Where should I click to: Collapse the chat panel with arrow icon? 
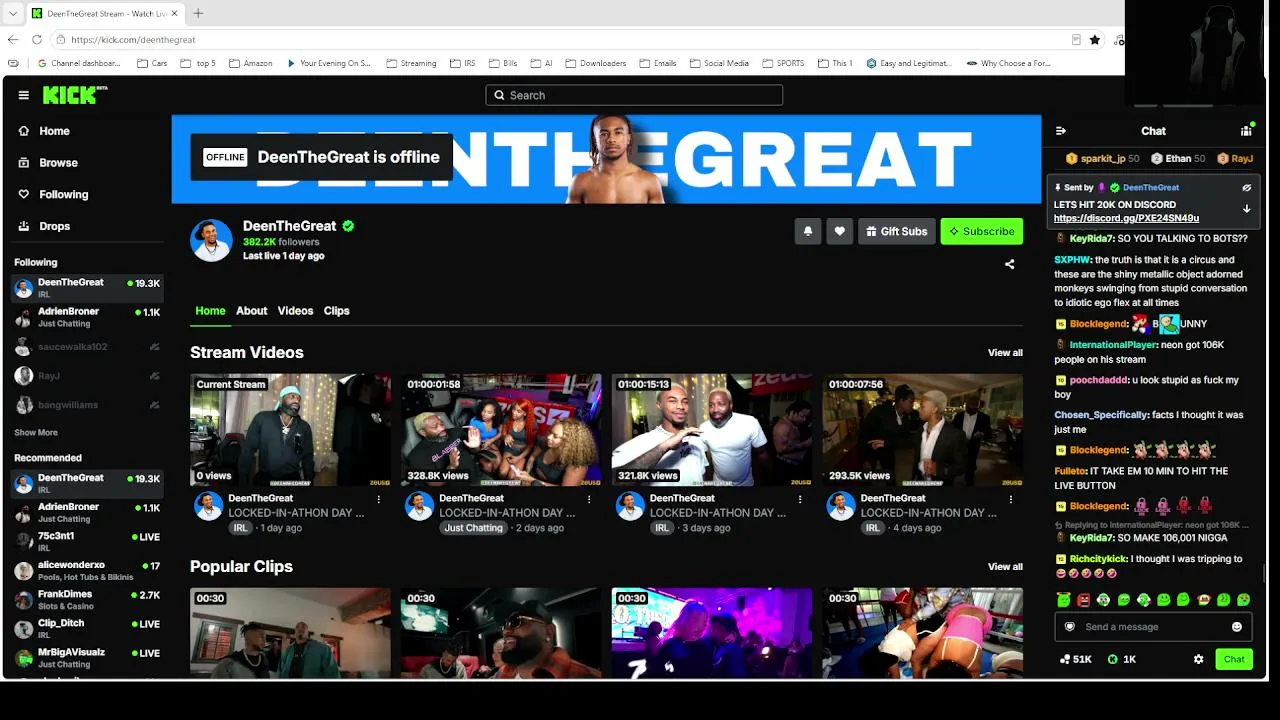coord(1061,131)
